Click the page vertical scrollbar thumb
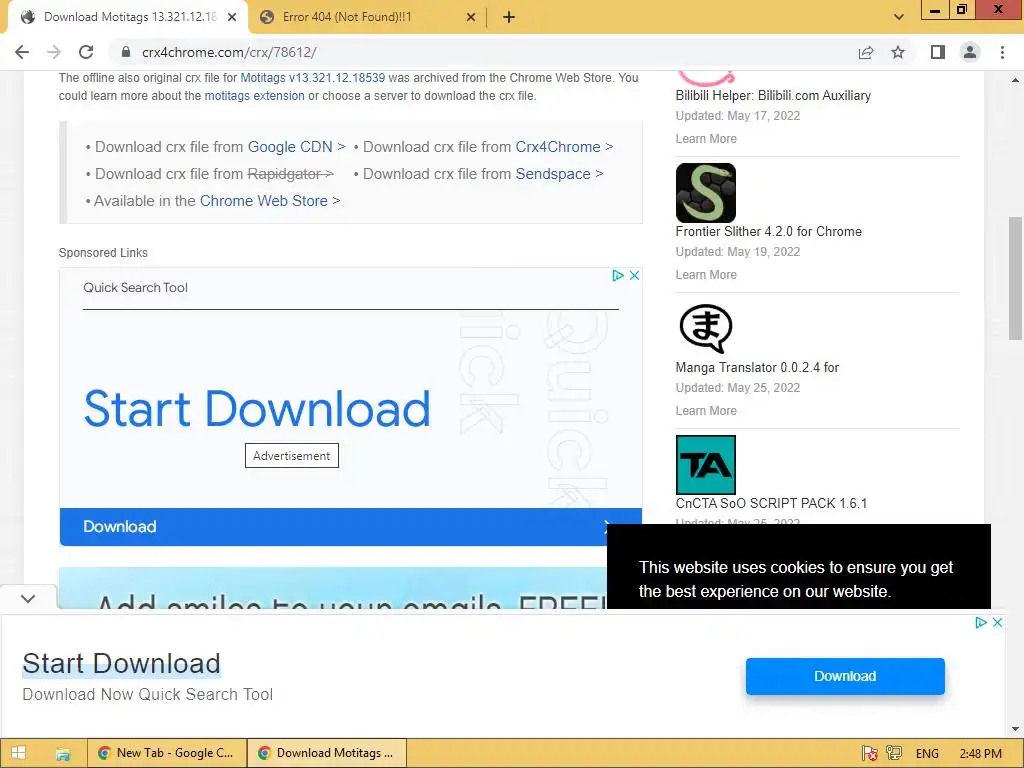The height and width of the screenshot is (768, 1024). (x=1015, y=278)
